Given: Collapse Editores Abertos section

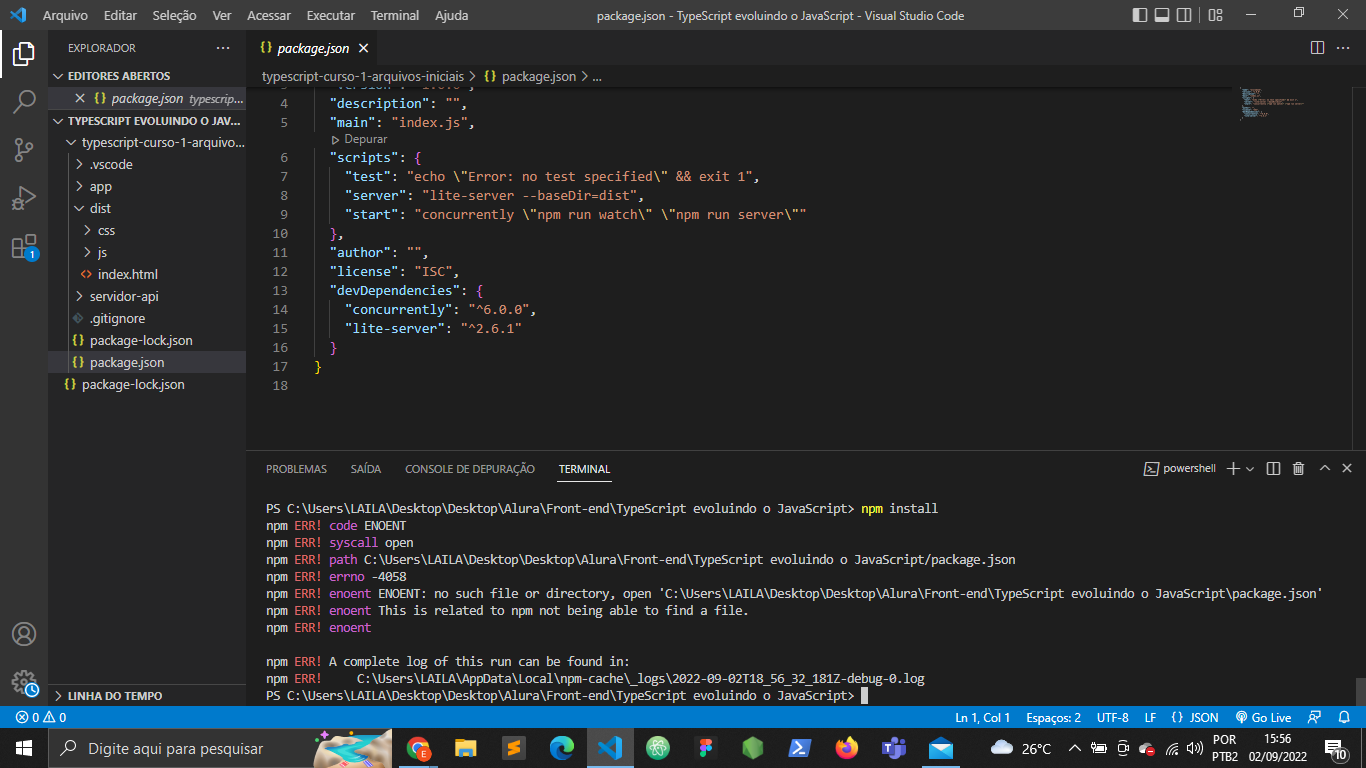Looking at the screenshot, I should (x=148, y=76).
